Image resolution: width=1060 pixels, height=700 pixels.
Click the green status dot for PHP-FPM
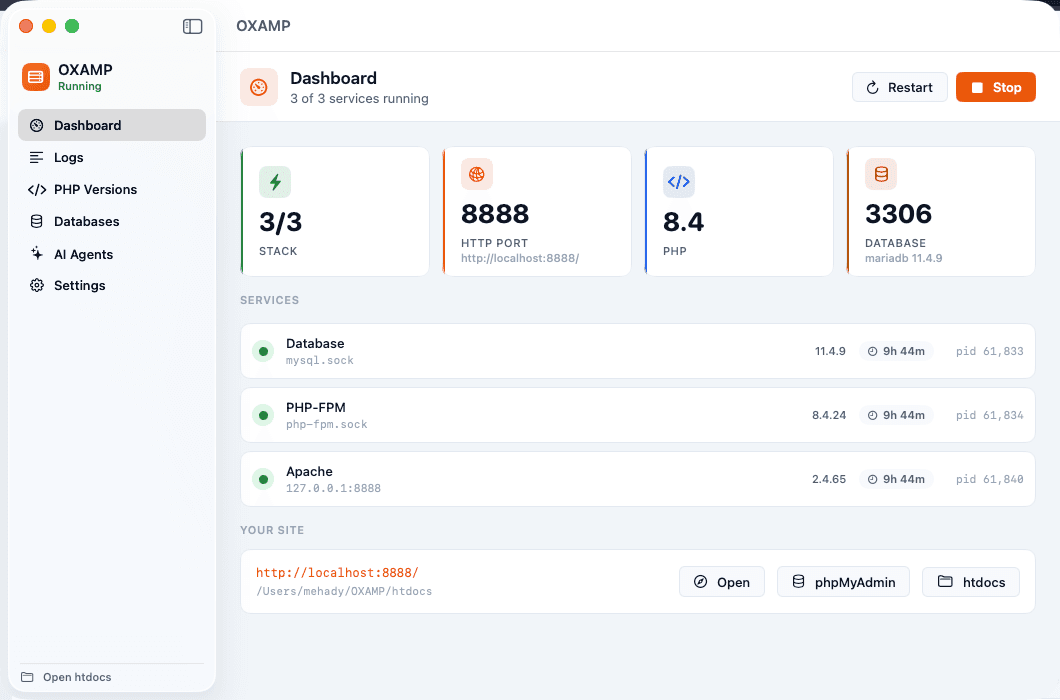(263, 415)
